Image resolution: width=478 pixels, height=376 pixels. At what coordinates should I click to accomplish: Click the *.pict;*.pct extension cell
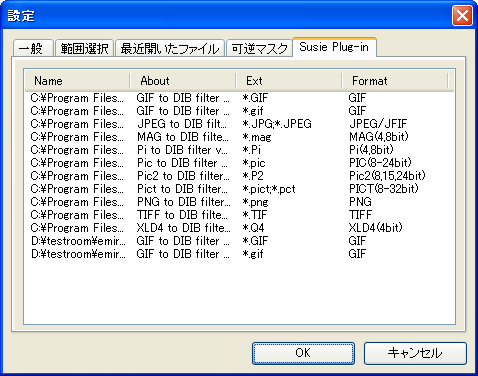click(269, 189)
